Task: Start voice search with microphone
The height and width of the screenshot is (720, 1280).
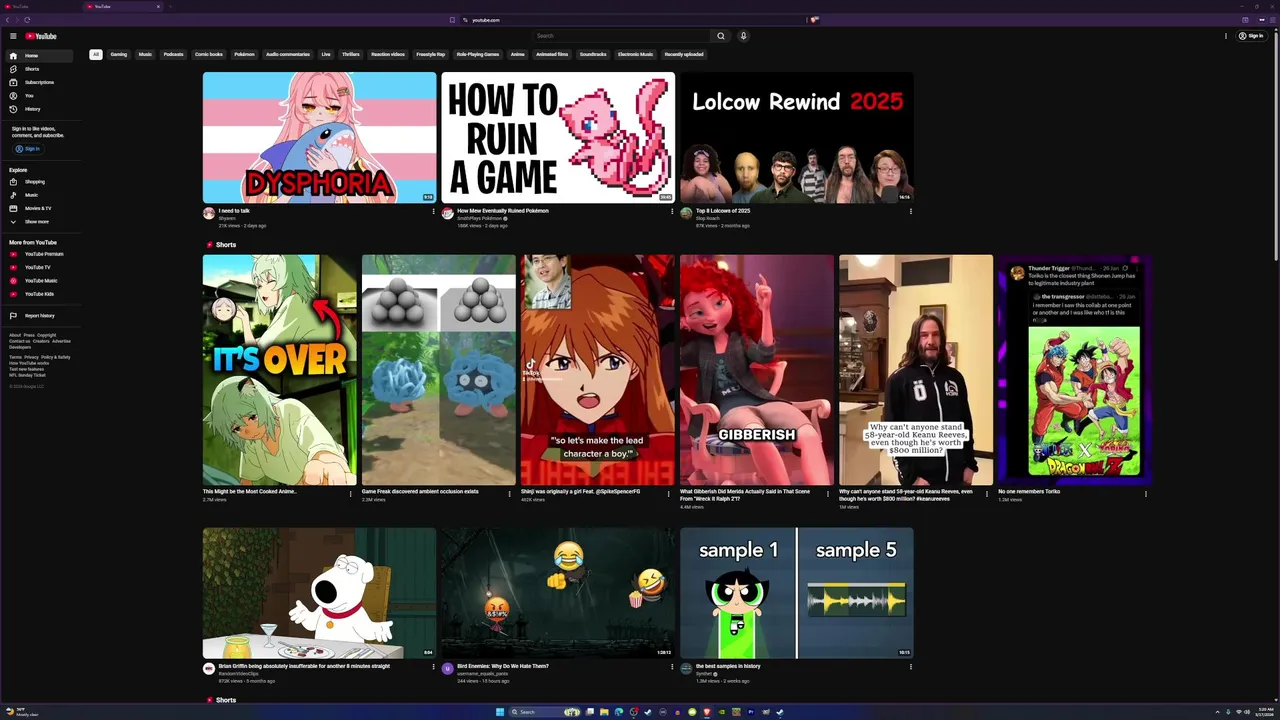Action: tap(743, 36)
